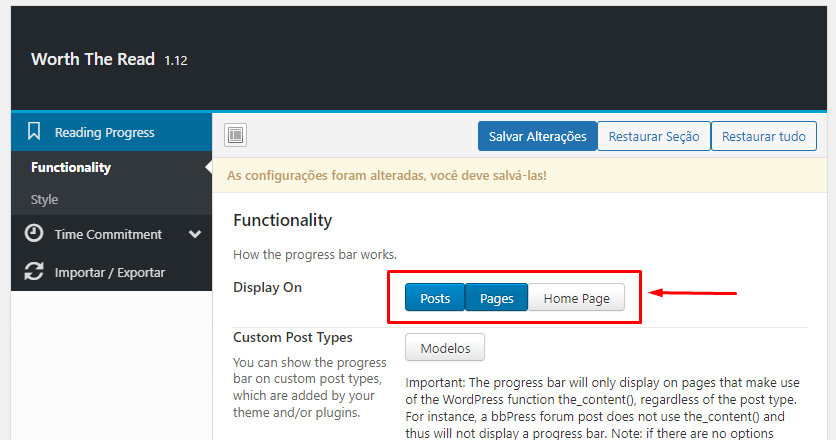Click the sync arrows icon for Importar / Exportar

tap(34, 272)
